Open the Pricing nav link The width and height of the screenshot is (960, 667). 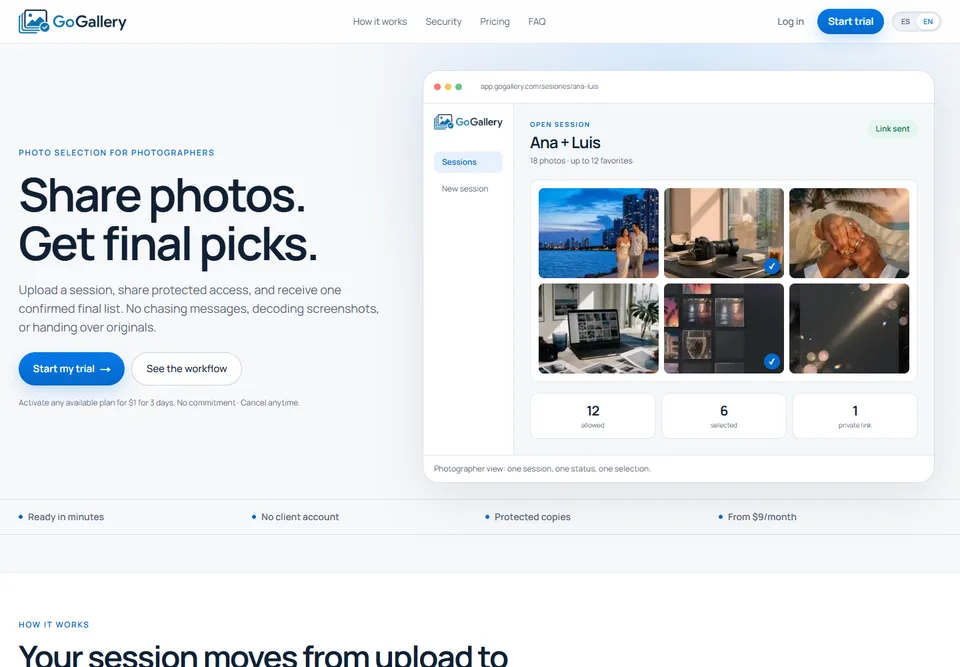495,21
